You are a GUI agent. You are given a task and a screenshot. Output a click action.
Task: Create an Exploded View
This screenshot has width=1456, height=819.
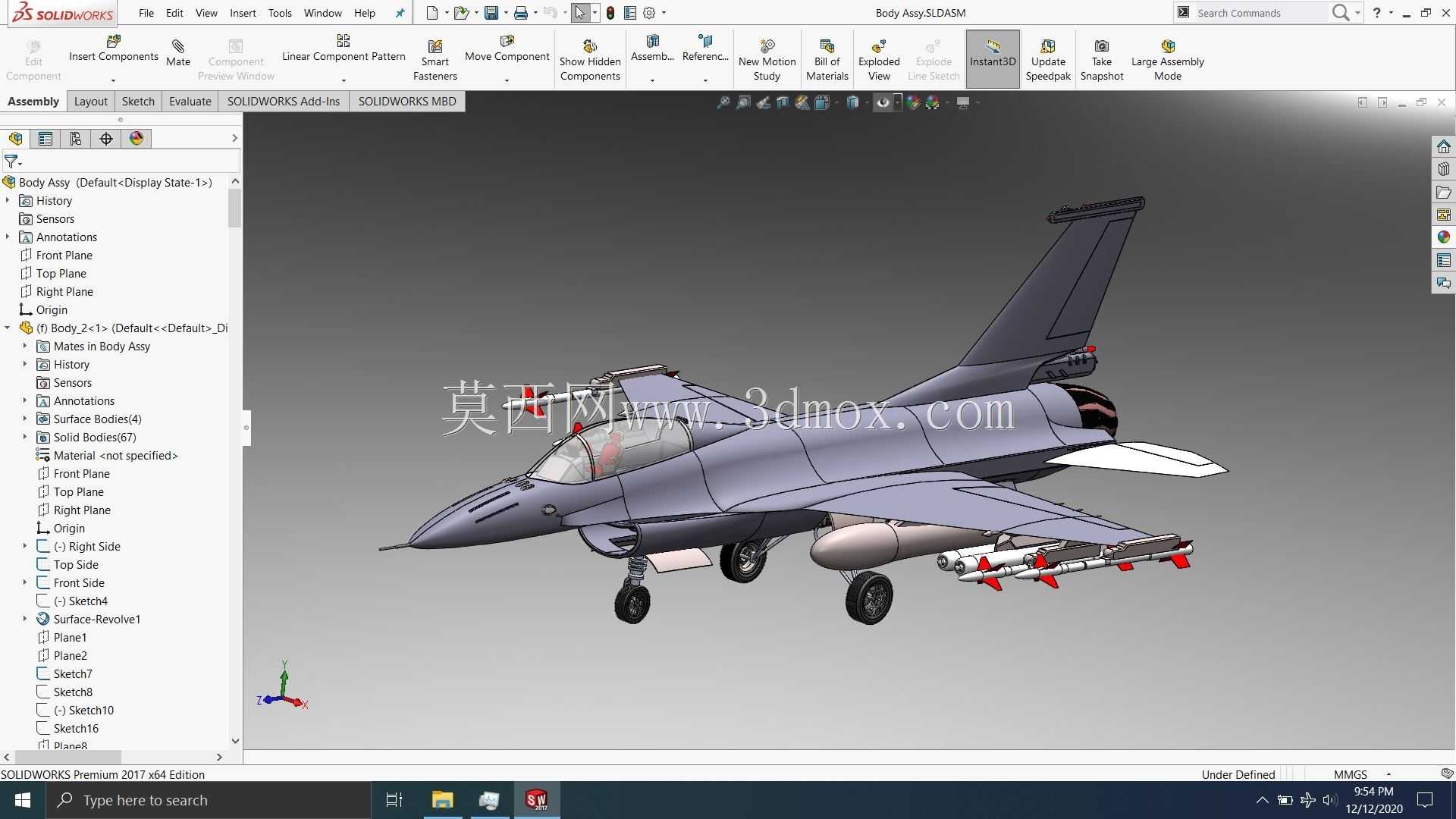879,60
